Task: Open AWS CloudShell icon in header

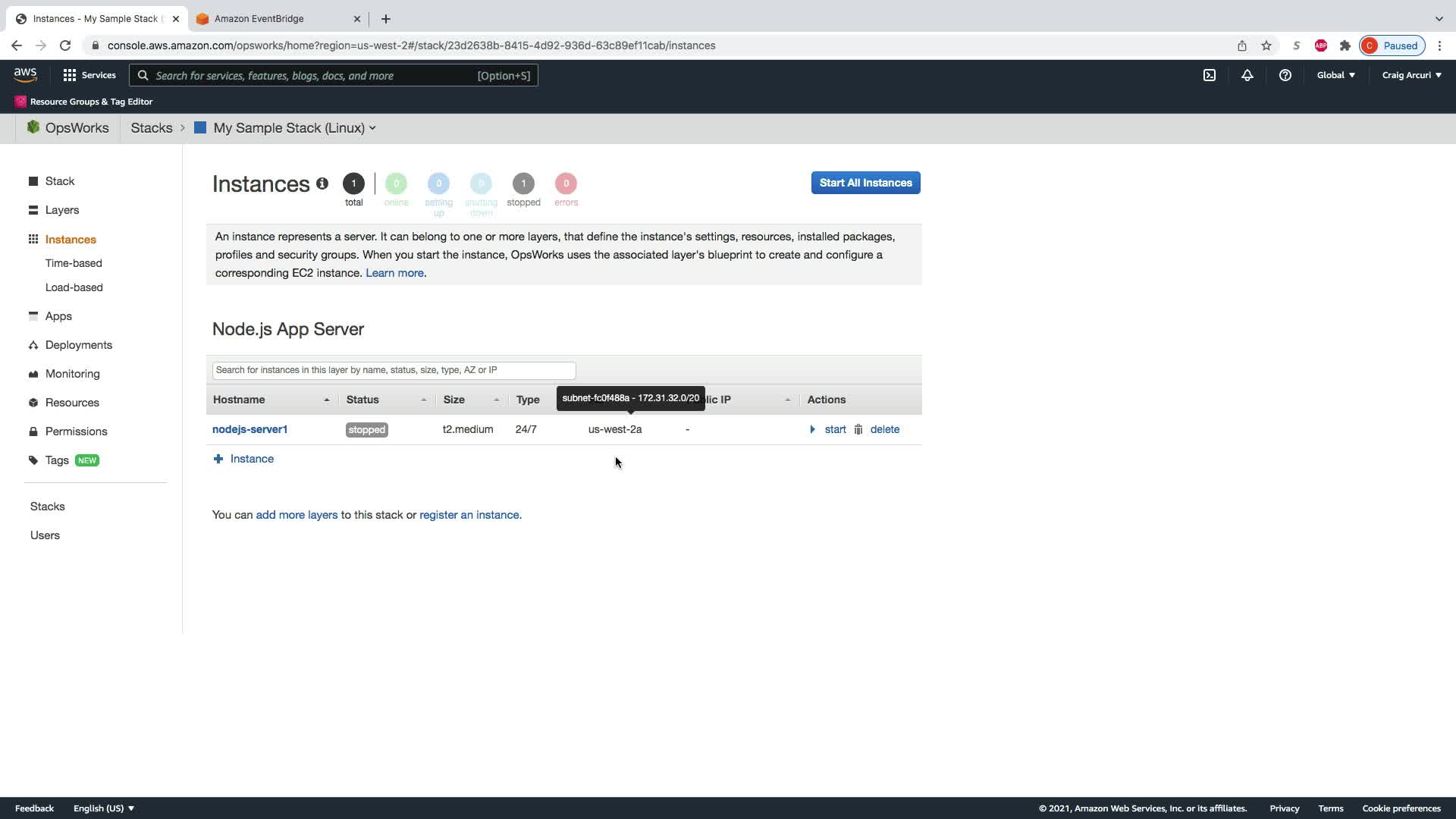Action: (1210, 75)
